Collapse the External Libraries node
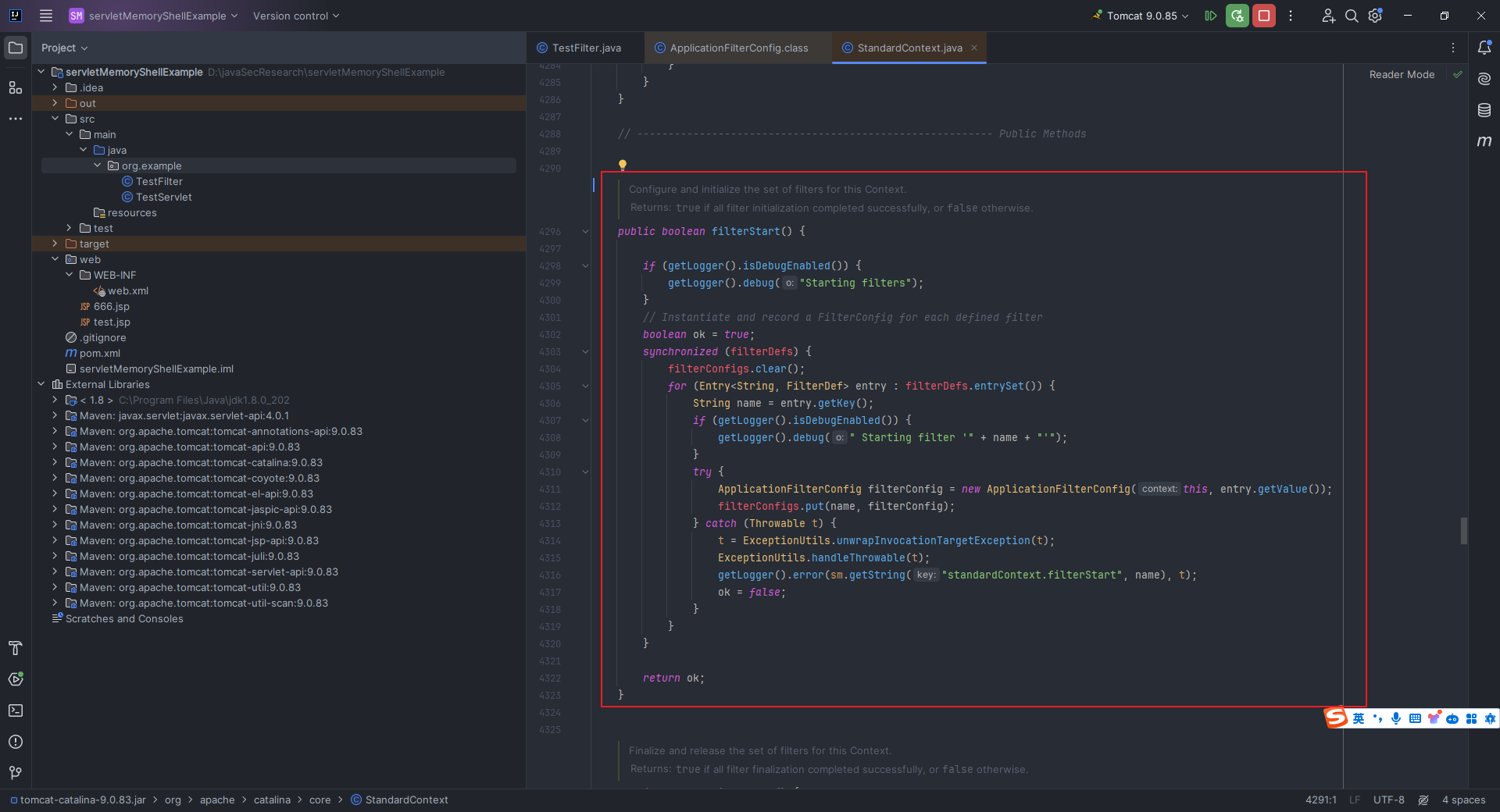The image size is (1500, 812). pos(41,384)
